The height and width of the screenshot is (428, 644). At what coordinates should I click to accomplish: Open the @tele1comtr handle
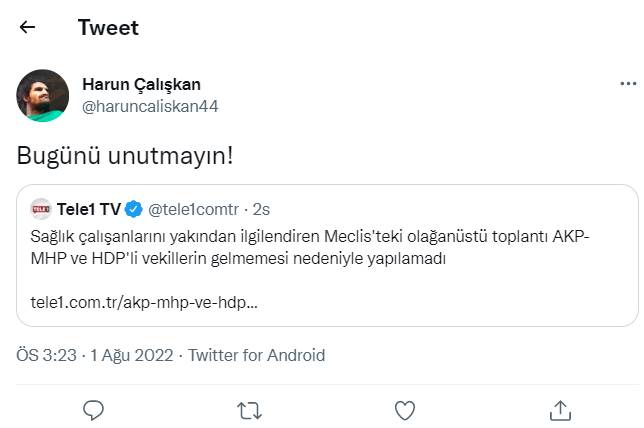click(x=195, y=209)
